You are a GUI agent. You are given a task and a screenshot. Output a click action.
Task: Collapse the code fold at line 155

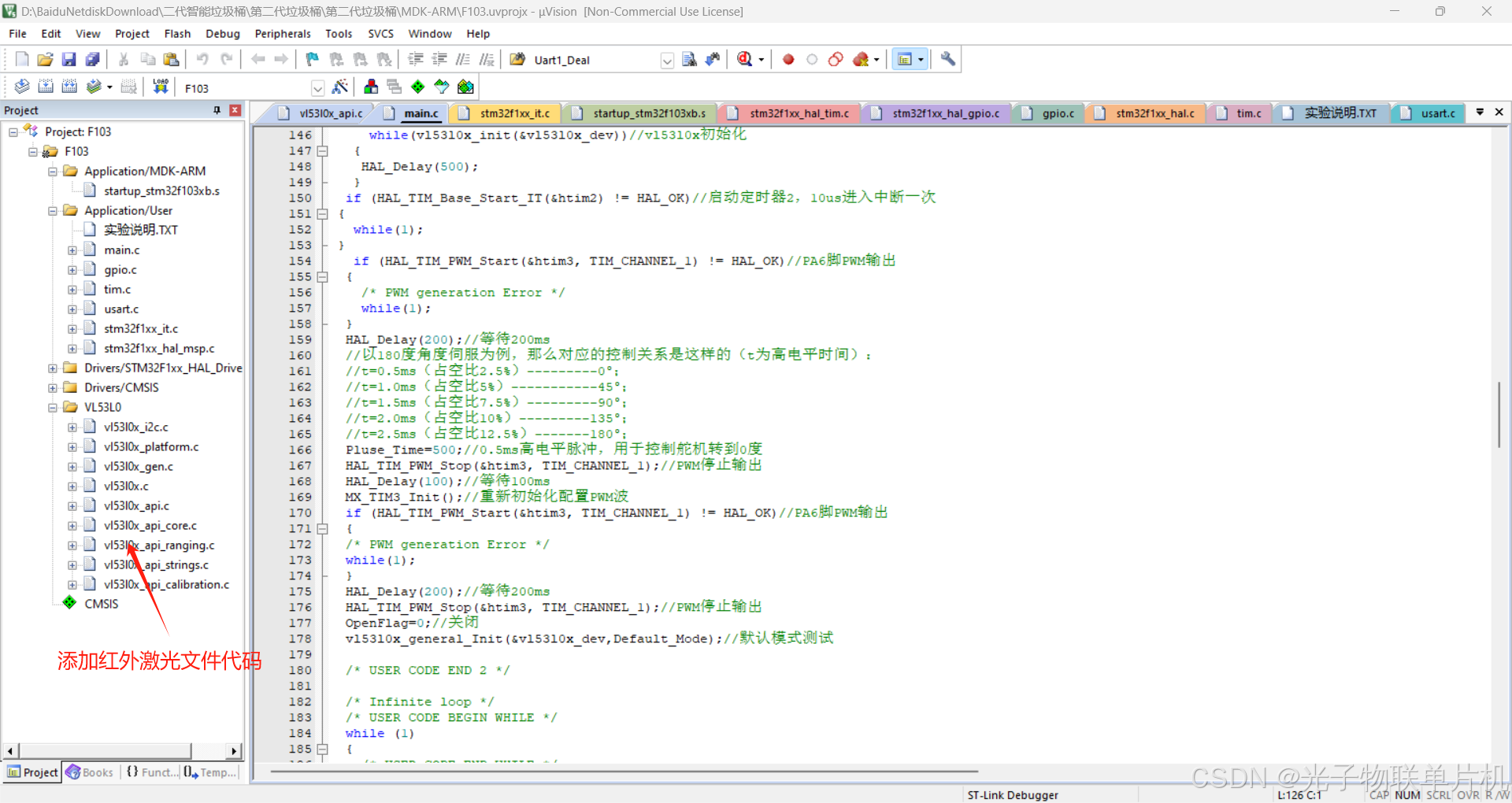click(x=322, y=277)
